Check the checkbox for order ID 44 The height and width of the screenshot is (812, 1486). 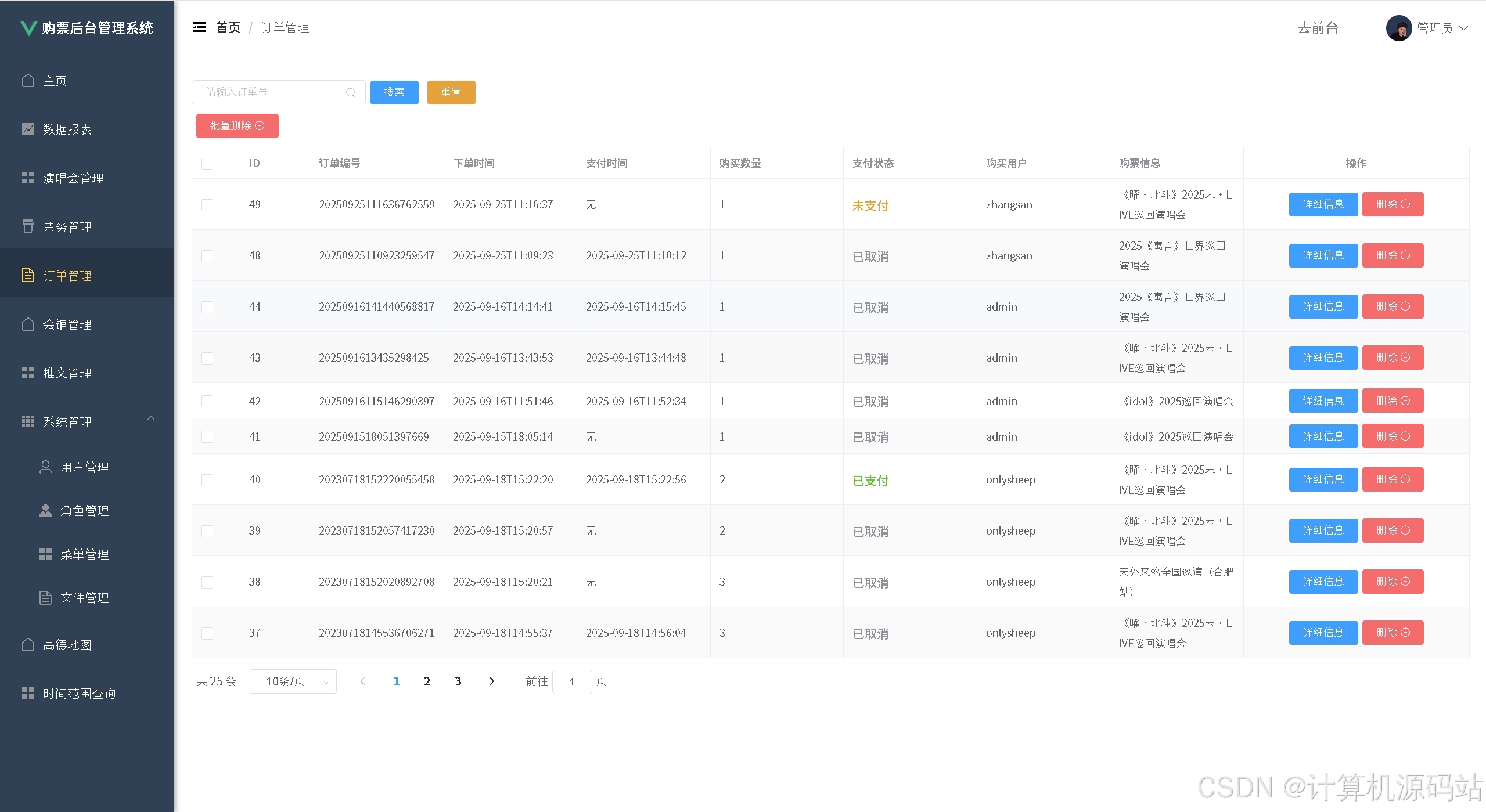(207, 307)
